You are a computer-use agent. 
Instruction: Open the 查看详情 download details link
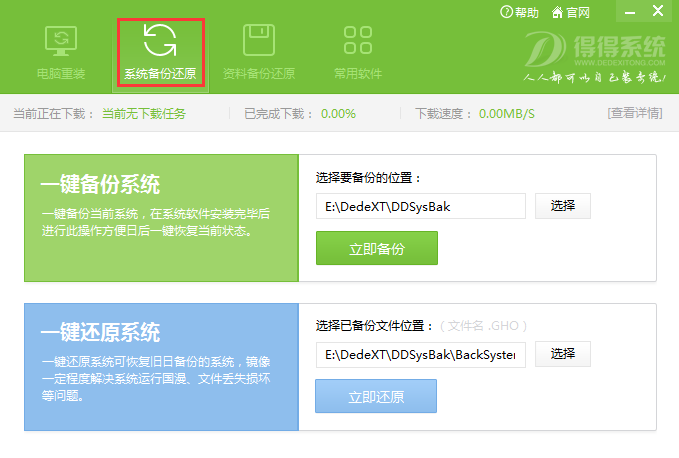click(634, 113)
